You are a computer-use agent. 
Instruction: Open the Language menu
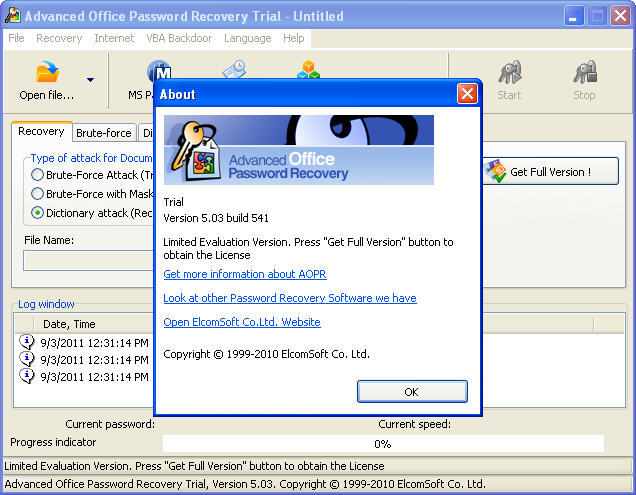click(x=247, y=38)
